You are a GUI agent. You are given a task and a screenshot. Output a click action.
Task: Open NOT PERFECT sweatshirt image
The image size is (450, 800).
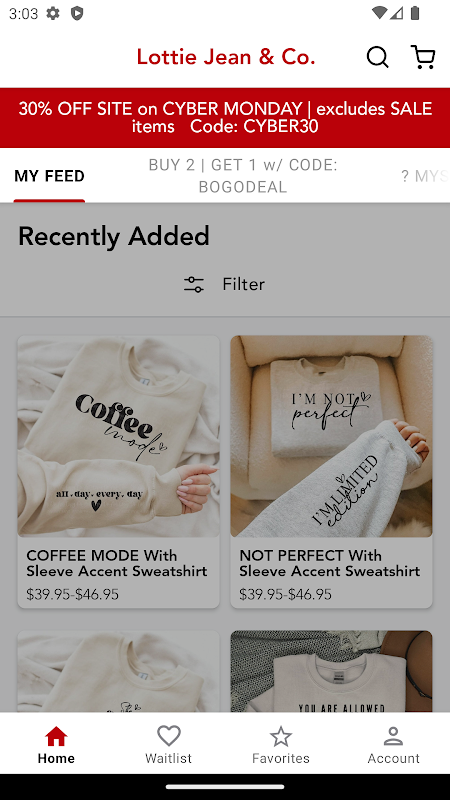(x=332, y=436)
